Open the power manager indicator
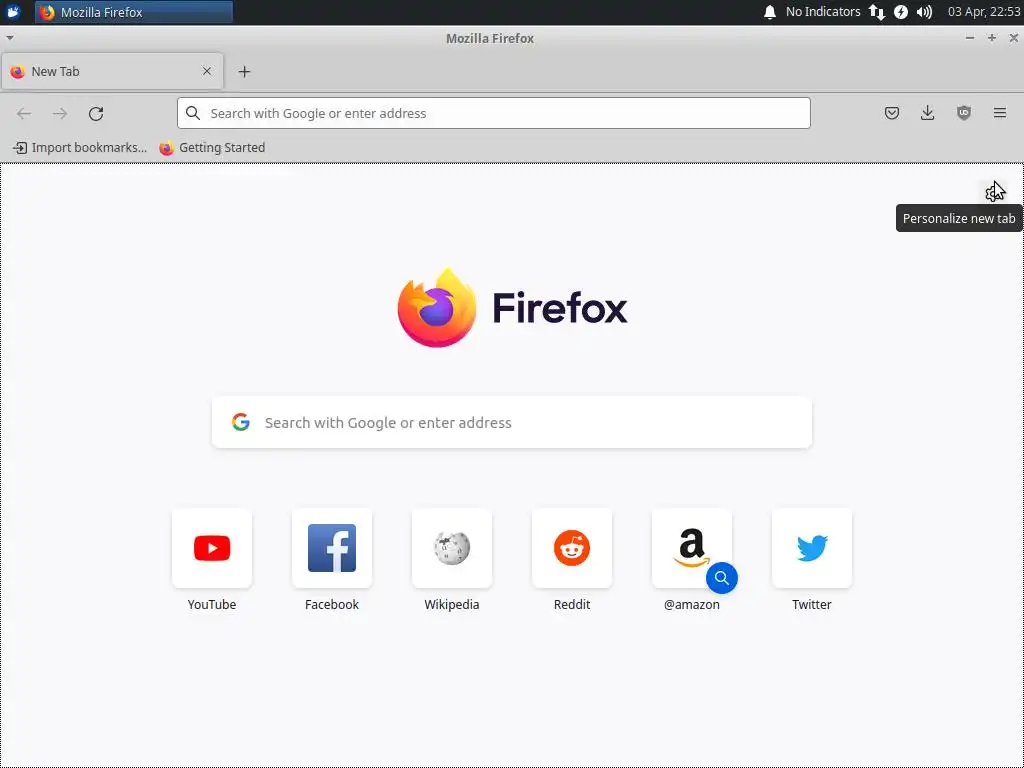This screenshot has width=1024, height=768. (901, 12)
